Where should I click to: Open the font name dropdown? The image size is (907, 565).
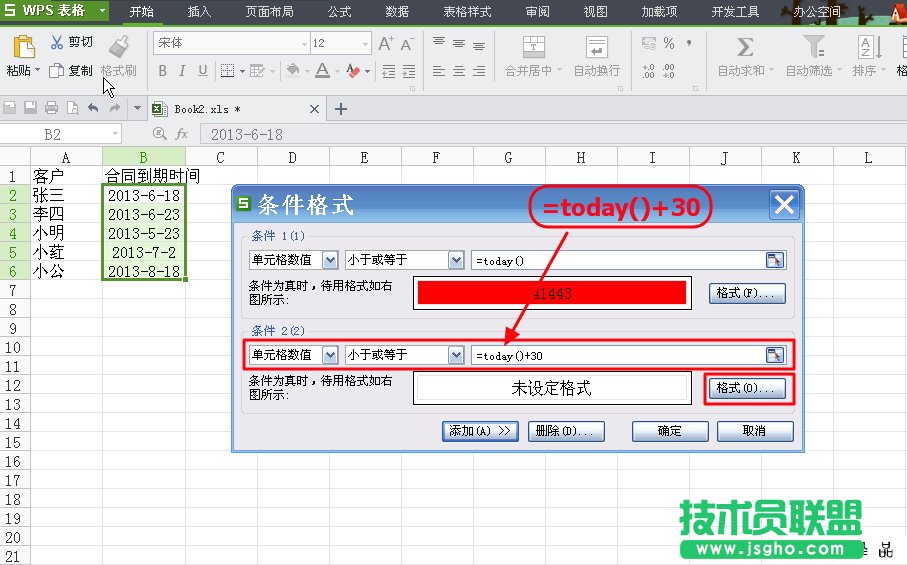click(x=304, y=43)
